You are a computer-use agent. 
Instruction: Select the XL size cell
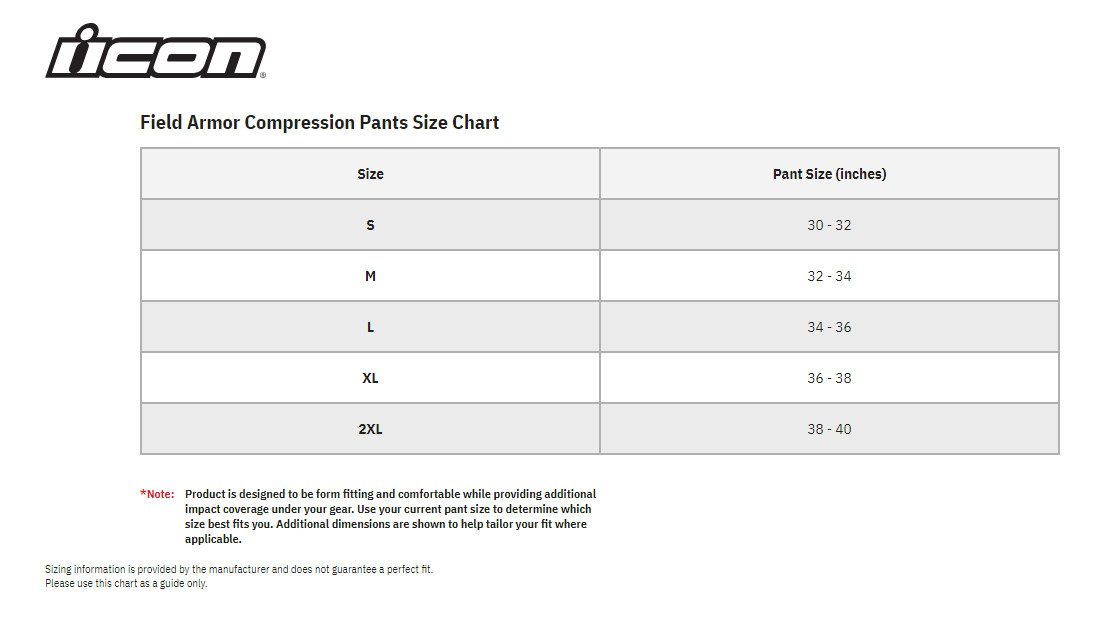[x=370, y=378]
